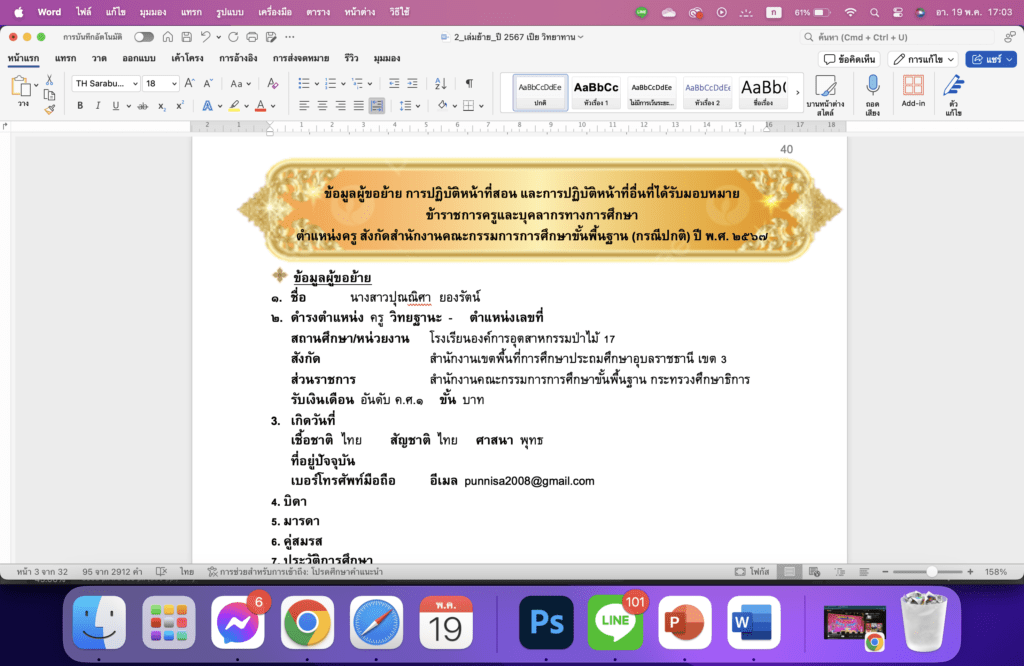Toggle Strikethrough formatting
The height and width of the screenshot is (666, 1024).
click(142, 105)
